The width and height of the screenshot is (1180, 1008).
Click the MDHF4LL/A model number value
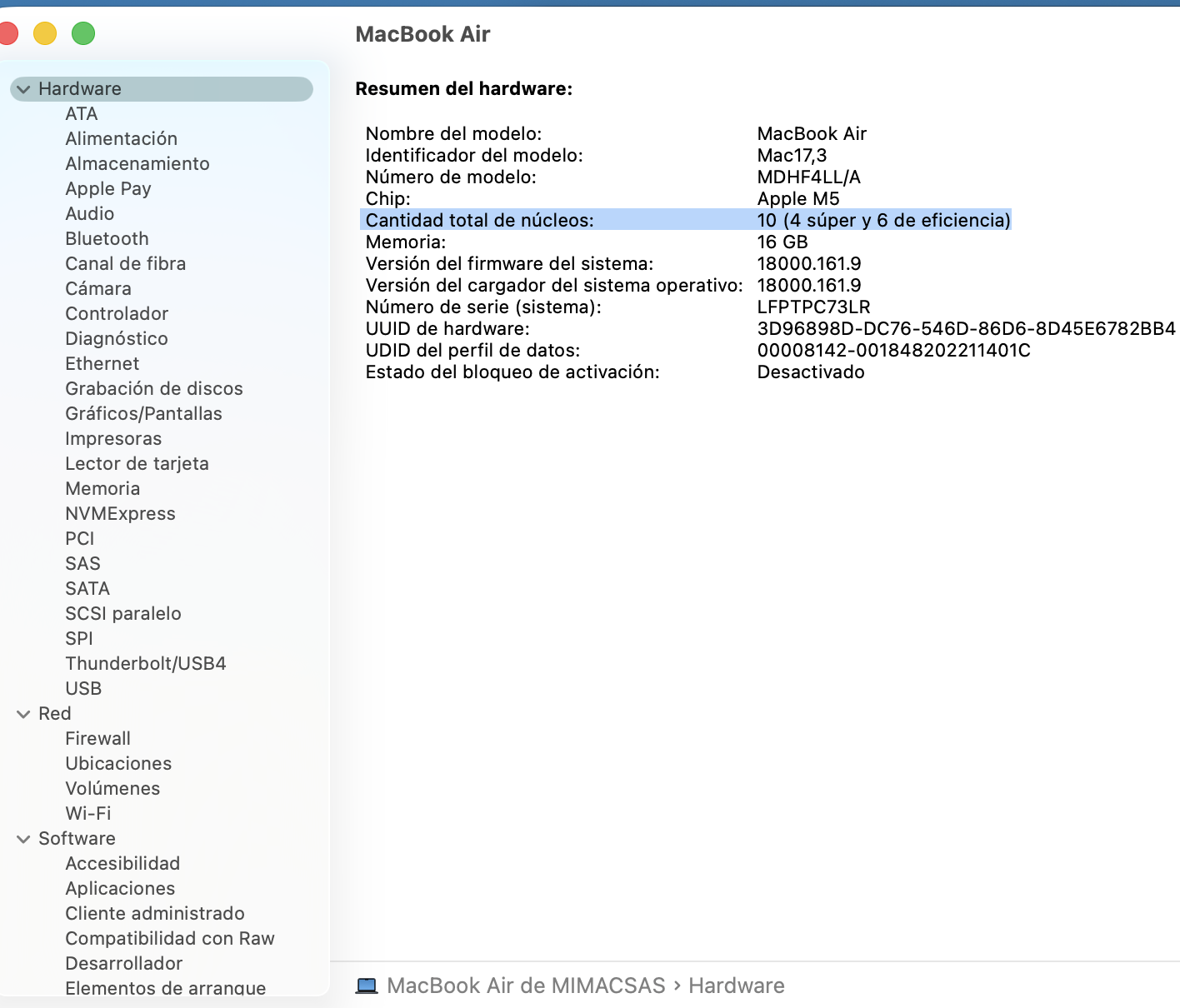pyautogui.click(x=809, y=177)
